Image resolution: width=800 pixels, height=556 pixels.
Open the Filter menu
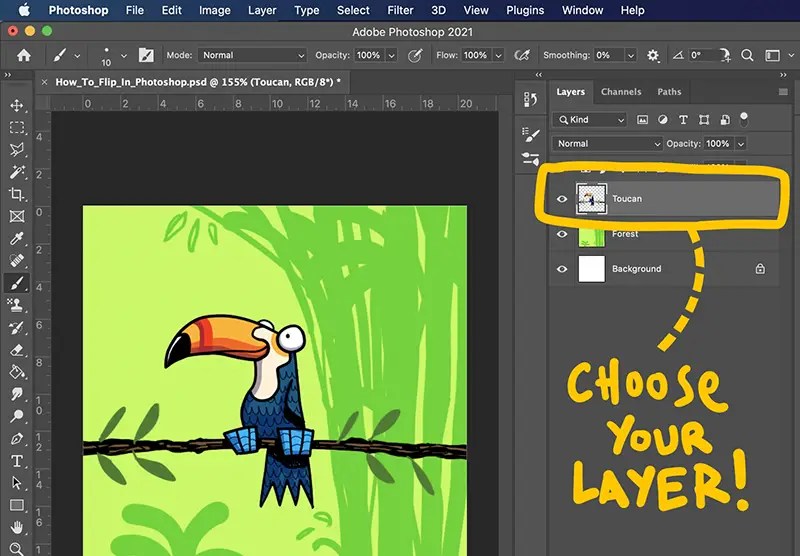point(400,10)
